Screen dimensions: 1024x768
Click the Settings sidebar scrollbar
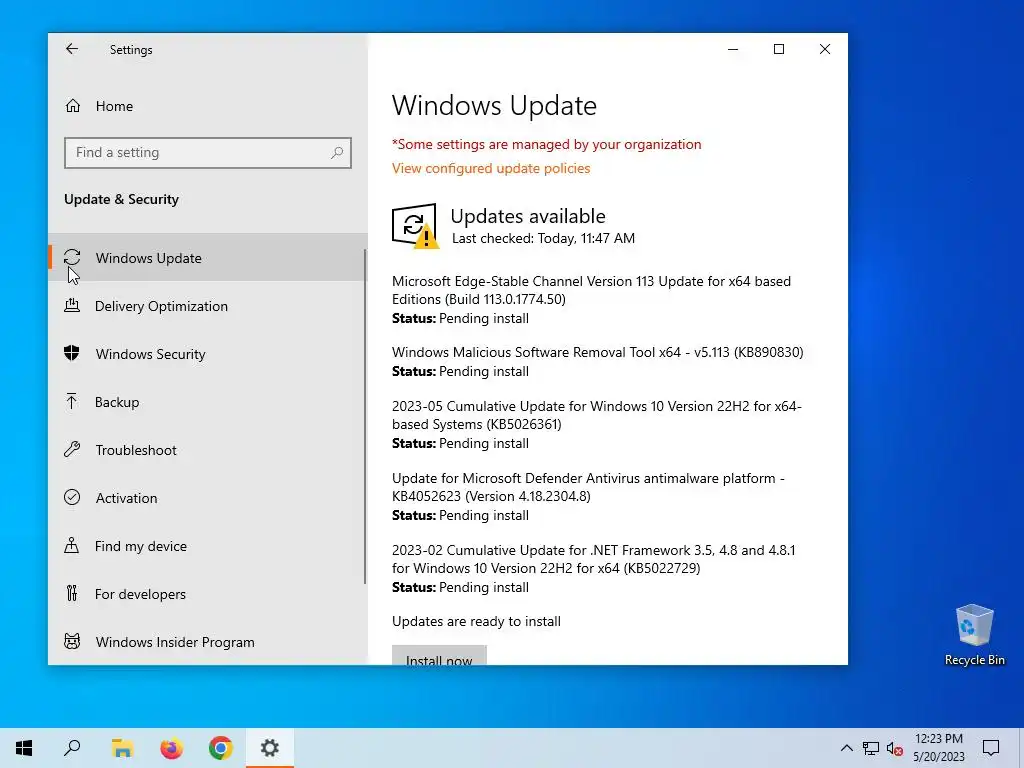[x=365, y=416]
